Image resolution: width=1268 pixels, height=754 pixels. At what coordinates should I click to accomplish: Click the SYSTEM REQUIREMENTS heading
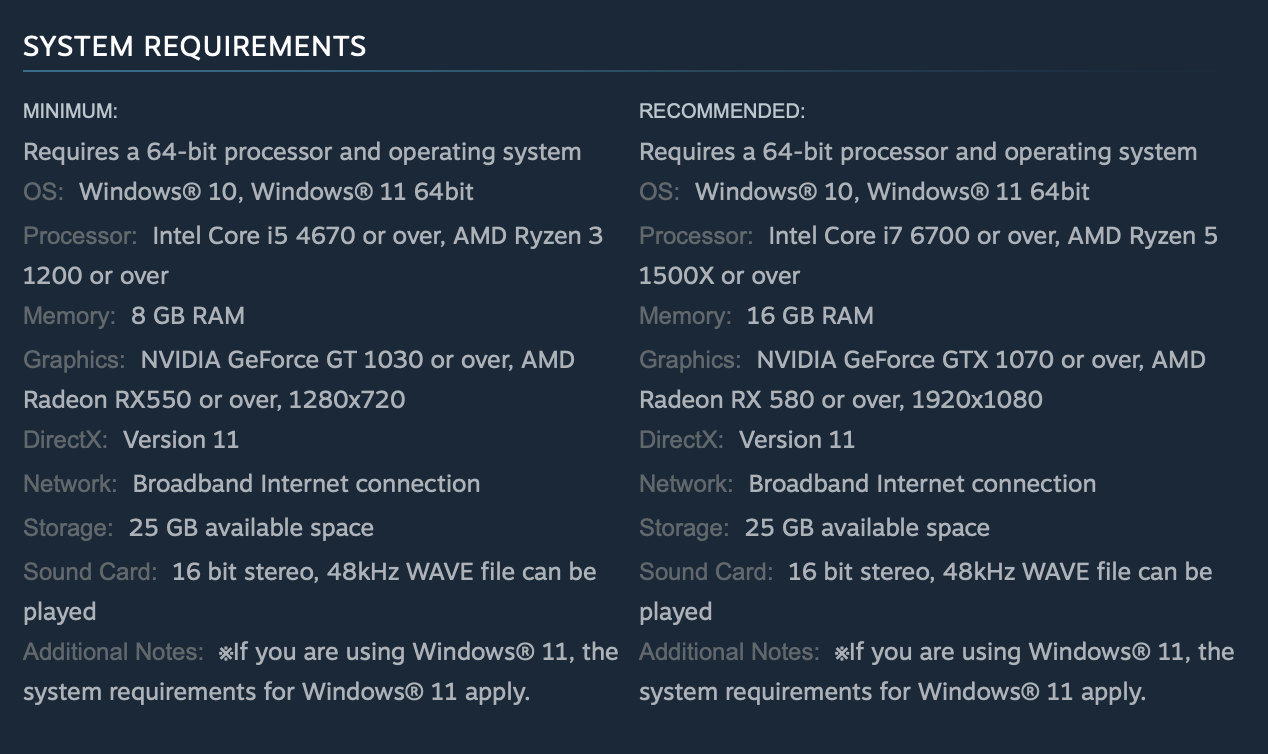coord(194,46)
